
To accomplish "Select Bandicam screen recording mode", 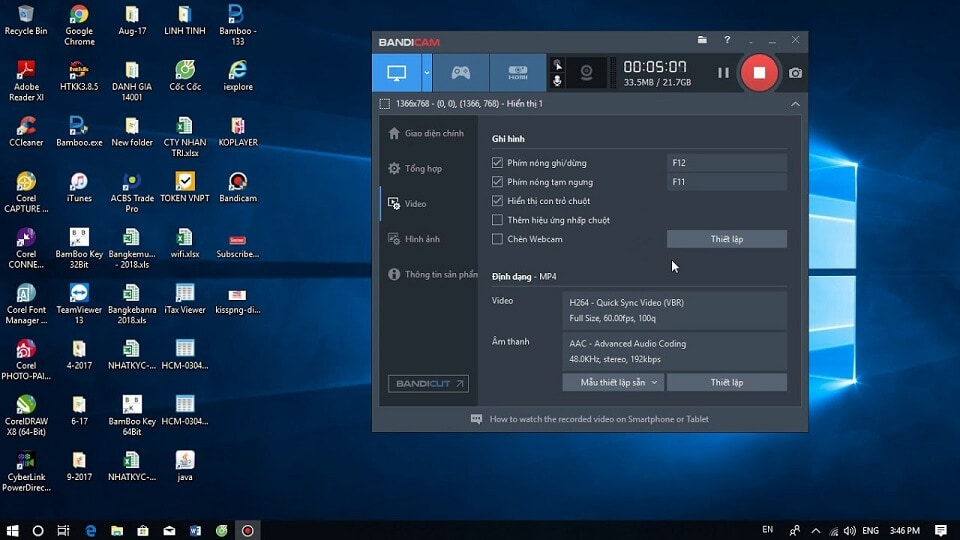I will pyautogui.click(x=396, y=73).
